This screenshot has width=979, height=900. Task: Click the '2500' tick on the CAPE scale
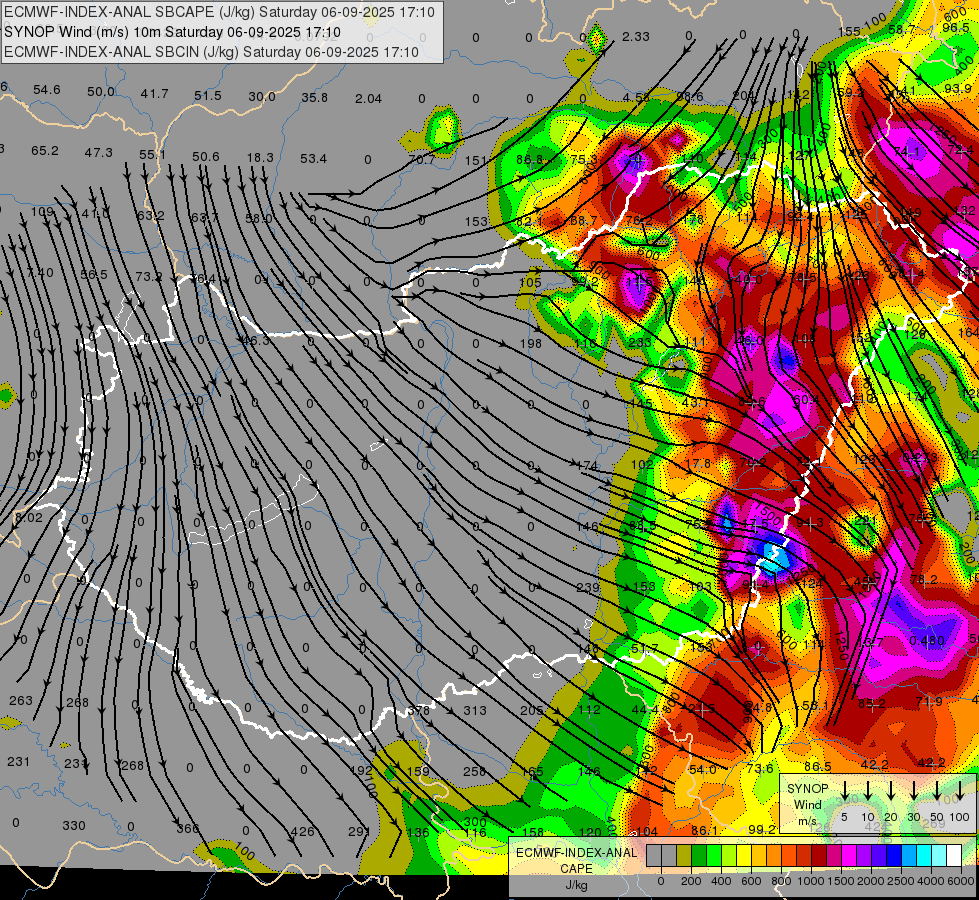(x=901, y=881)
